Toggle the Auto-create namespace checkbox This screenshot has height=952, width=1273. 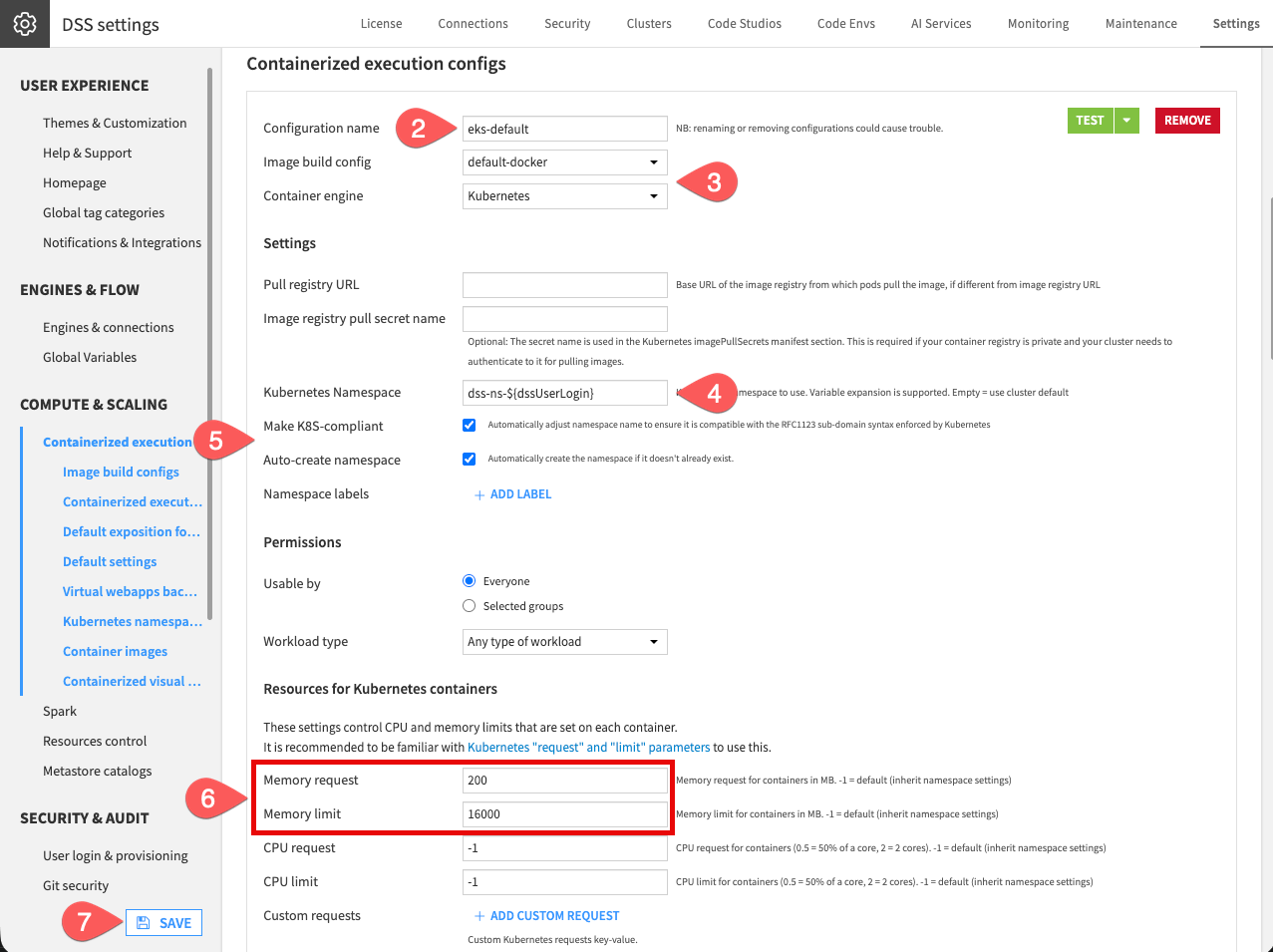470,459
